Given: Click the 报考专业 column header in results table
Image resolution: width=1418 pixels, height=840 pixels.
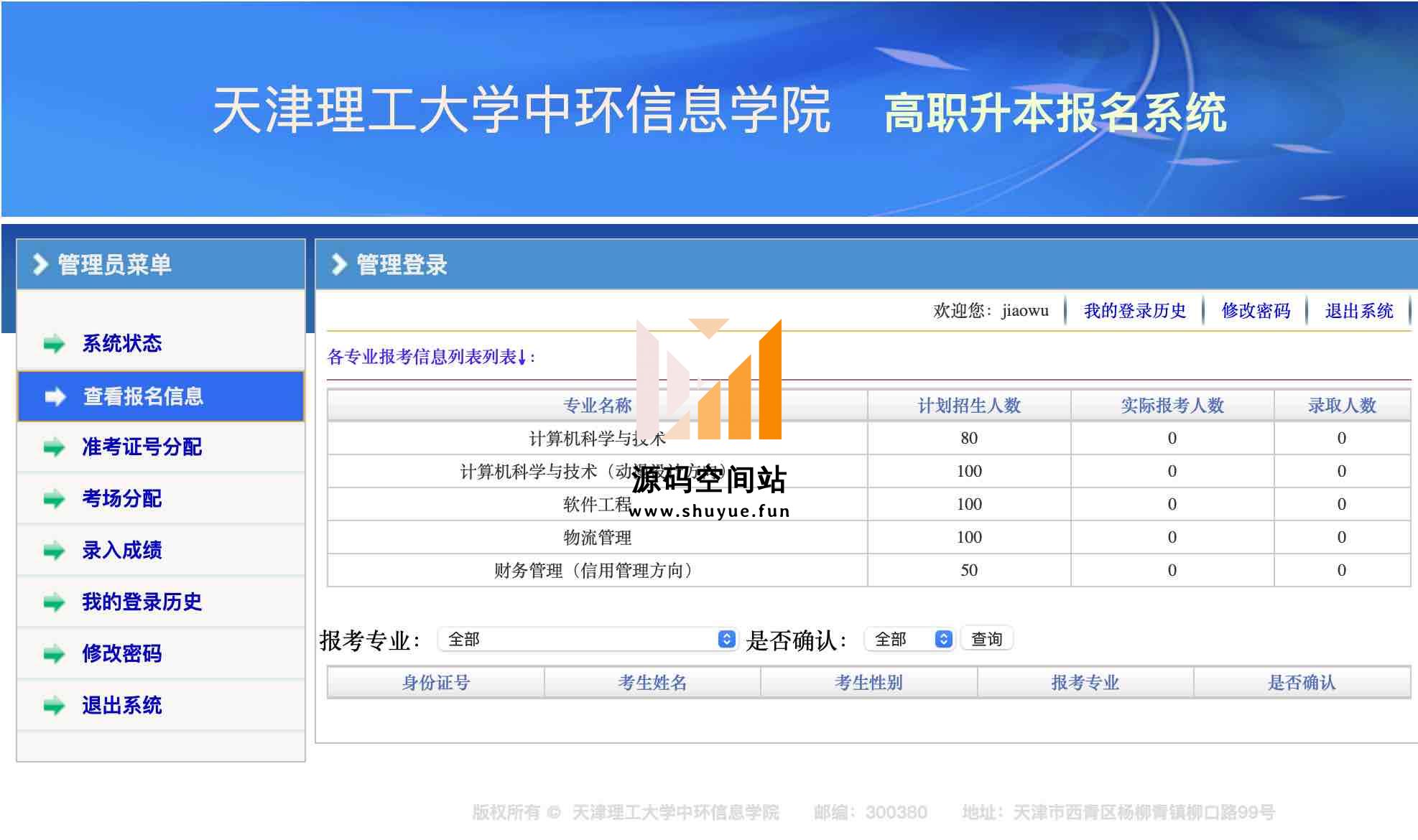Looking at the screenshot, I should [x=1085, y=683].
